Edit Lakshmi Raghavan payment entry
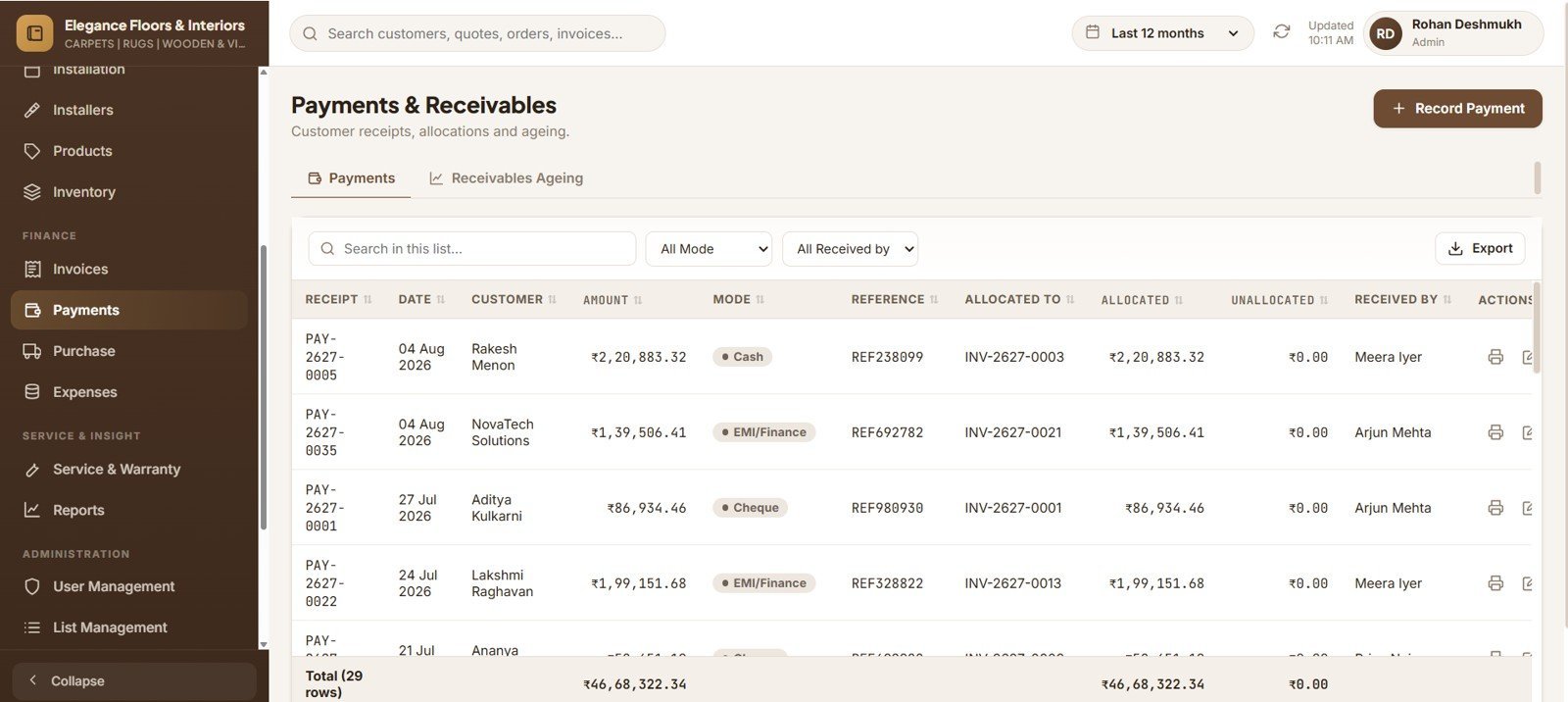Screen dimensions: 1568x702 coord(1528,583)
